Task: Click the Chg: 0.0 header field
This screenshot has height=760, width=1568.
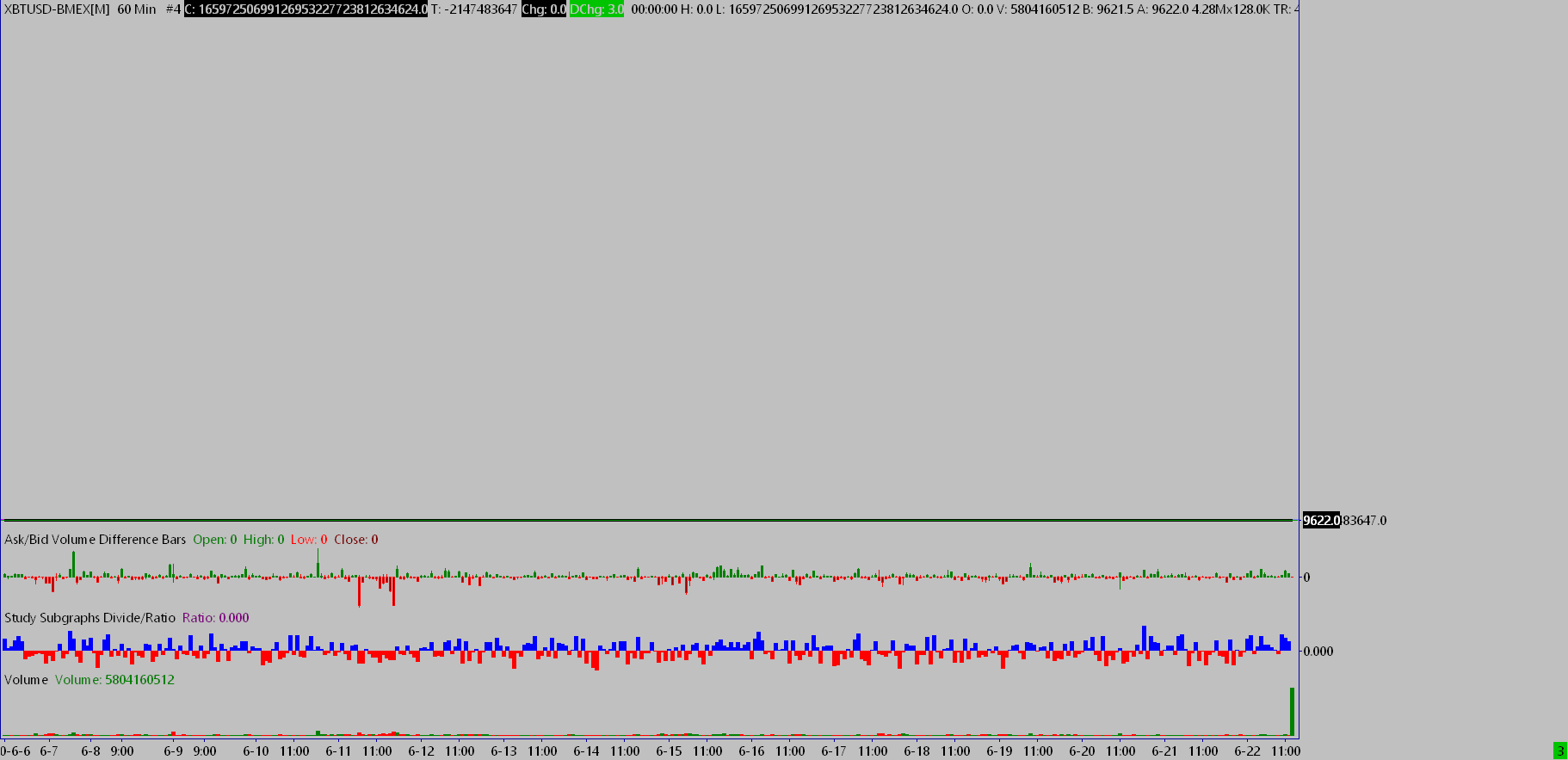Action: (x=544, y=9)
